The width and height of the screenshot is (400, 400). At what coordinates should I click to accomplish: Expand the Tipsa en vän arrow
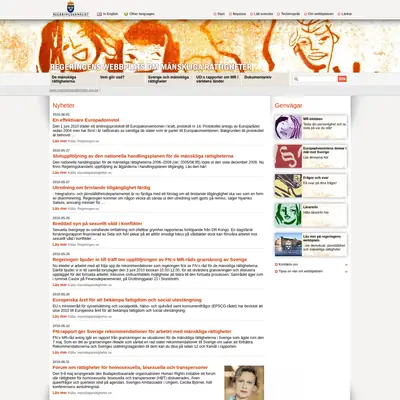(346, 272)
